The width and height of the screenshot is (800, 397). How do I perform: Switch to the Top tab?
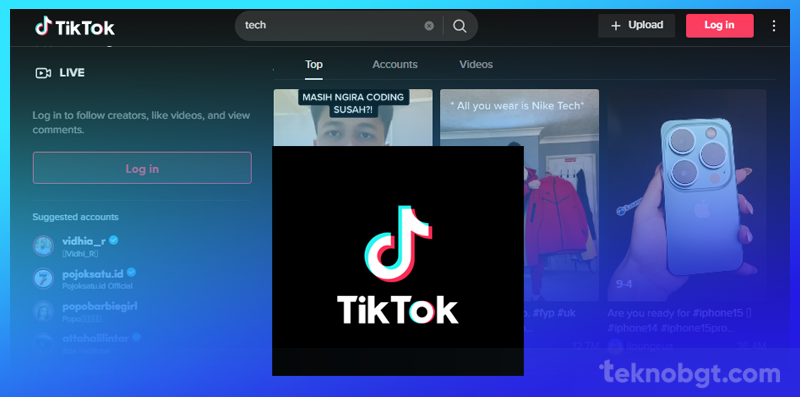314,65
